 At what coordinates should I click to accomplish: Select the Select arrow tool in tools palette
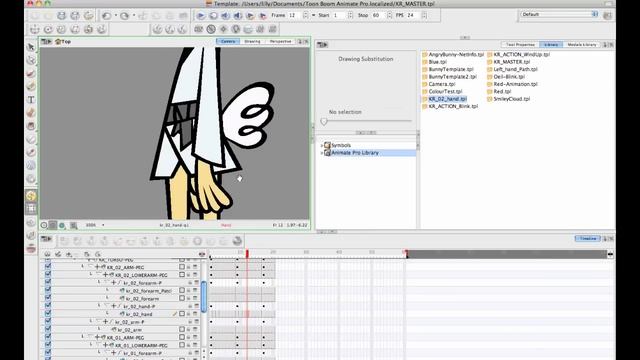pos(31,47)
